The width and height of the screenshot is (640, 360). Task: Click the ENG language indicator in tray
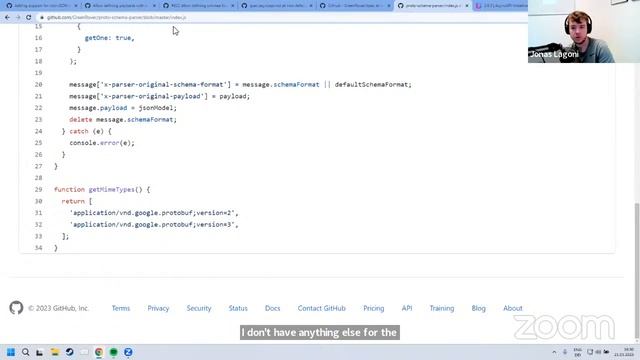578,352
